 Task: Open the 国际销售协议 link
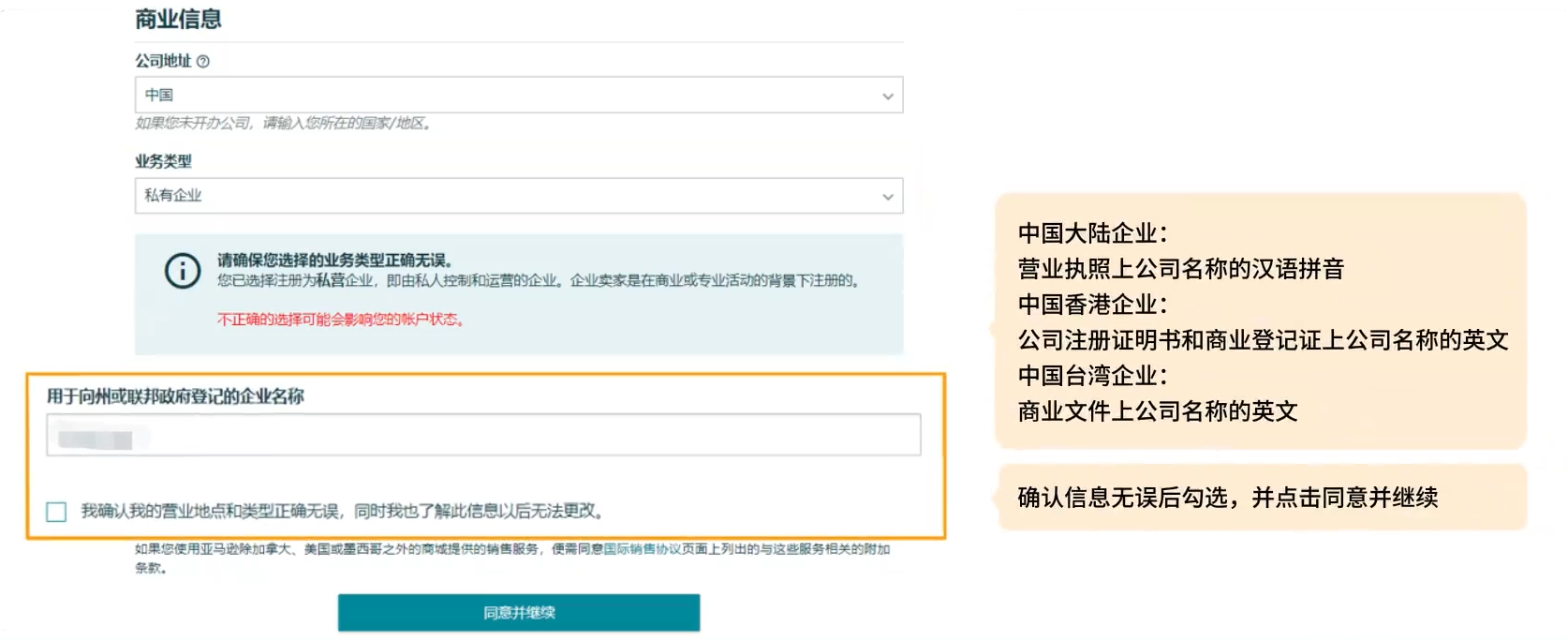[642, 549]
